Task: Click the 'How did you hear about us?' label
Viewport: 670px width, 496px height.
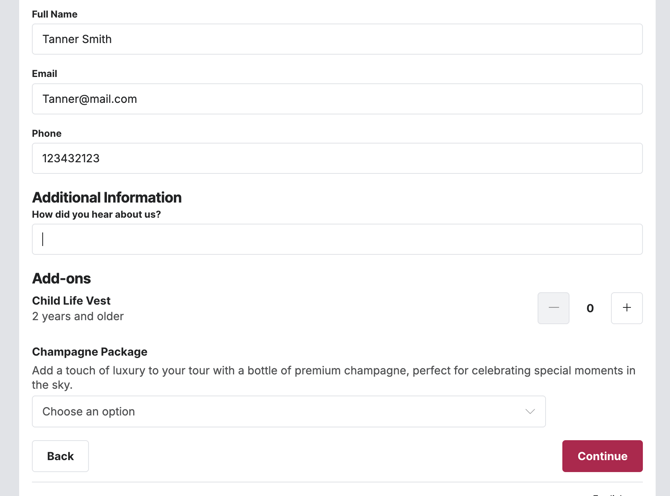Action: 96,214
